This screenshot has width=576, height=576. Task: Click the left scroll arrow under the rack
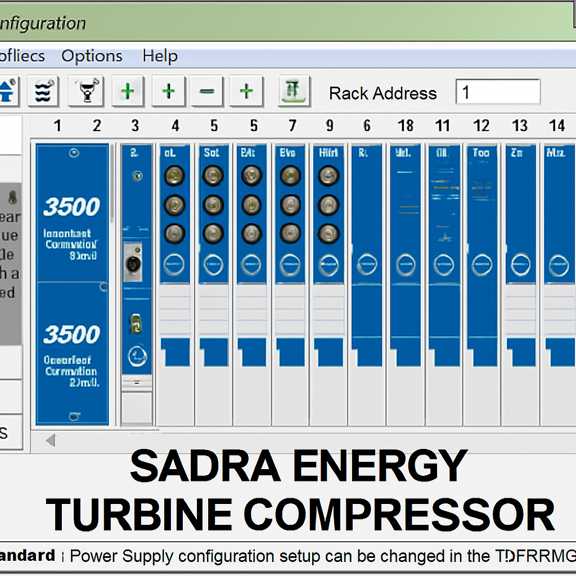[51, 440]
